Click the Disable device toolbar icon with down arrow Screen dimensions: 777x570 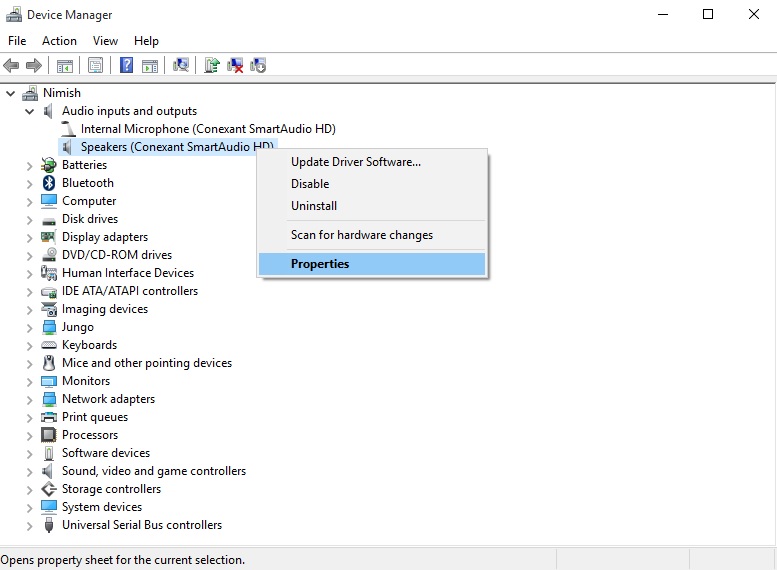(258, 65)
